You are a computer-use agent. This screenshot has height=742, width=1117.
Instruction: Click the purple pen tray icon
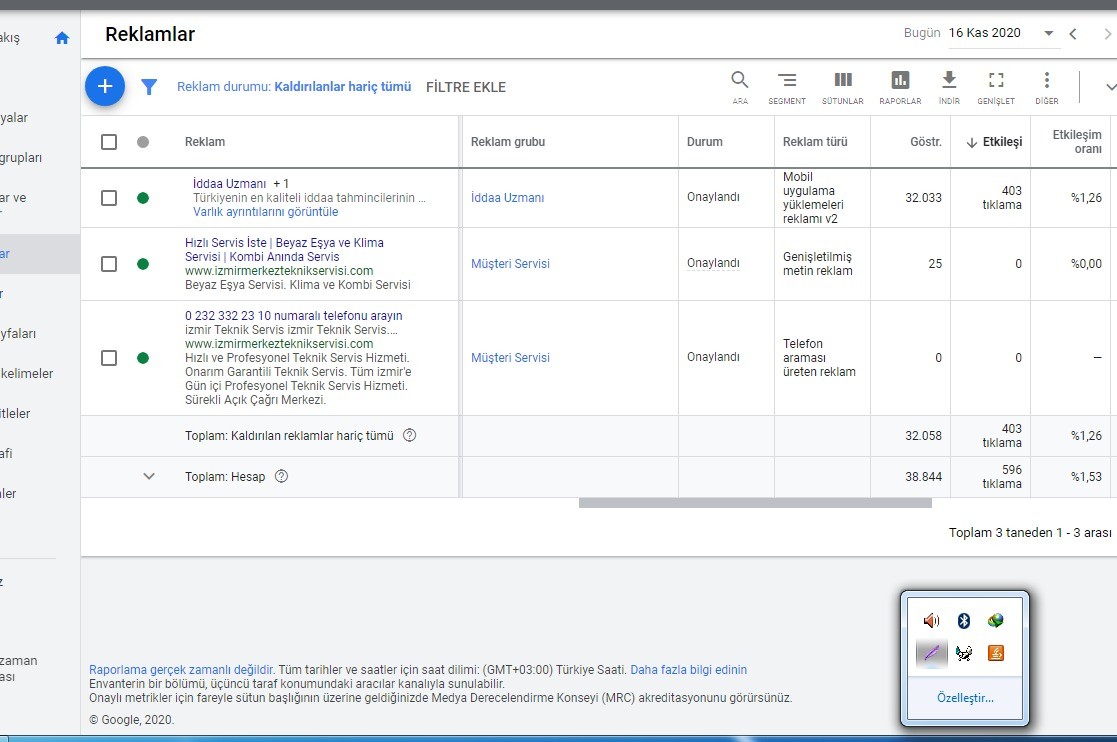931,653
